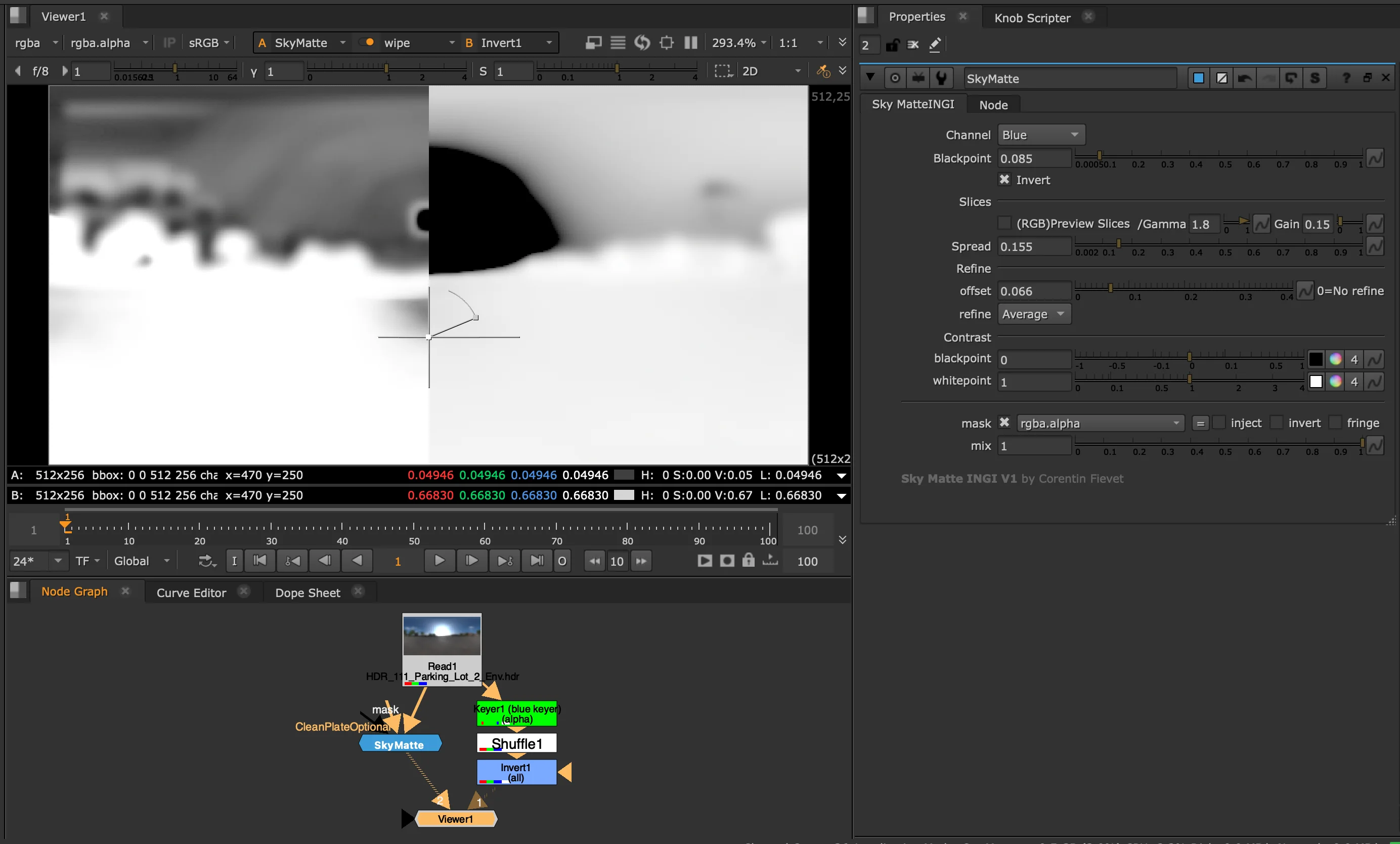Uncheck the Invert checkbox
Image resolution: width=1400 pixels, height=844 pixels.
(x=1004, y=180)
